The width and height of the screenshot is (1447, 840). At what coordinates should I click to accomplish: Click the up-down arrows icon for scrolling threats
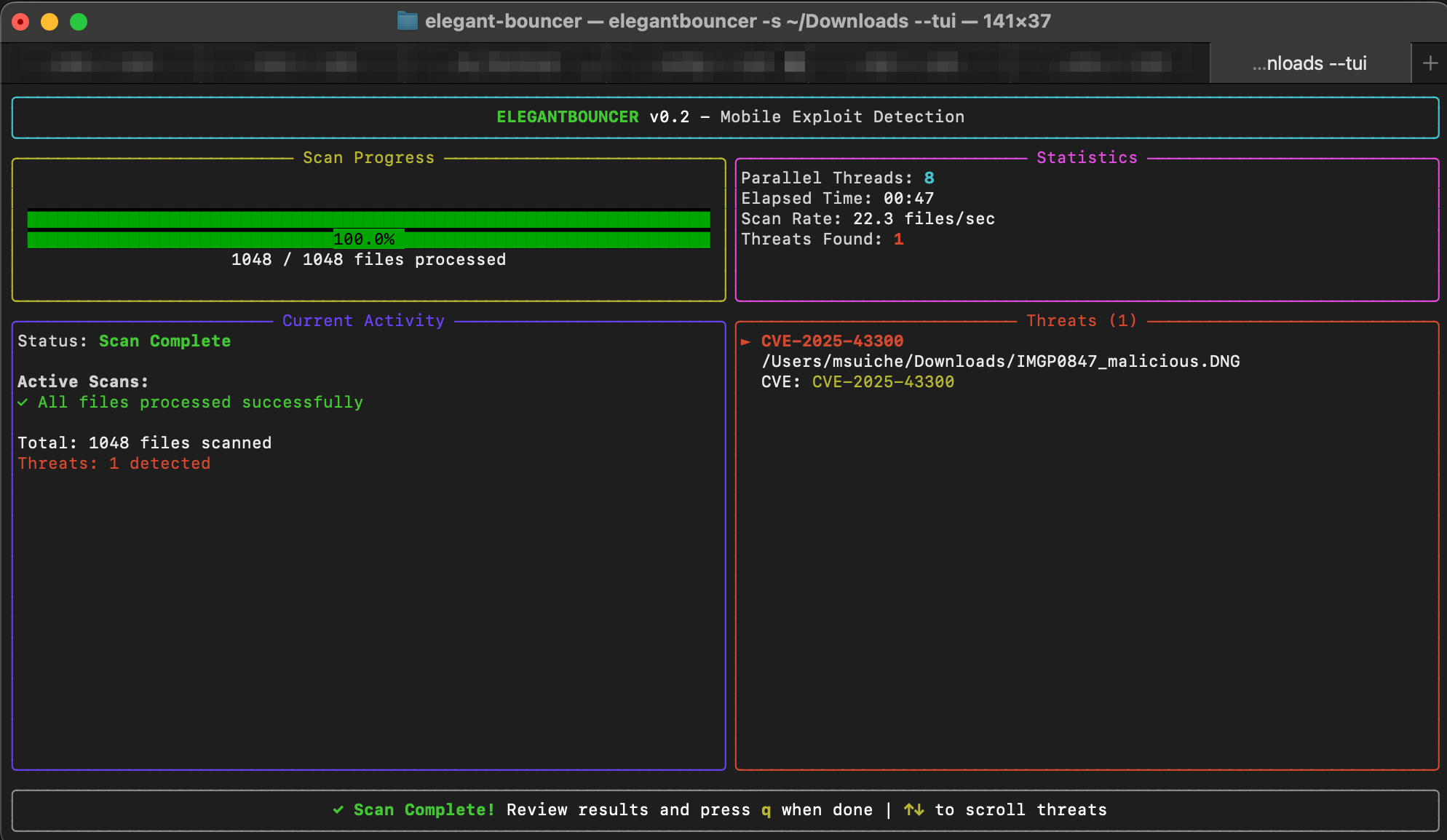914,809
